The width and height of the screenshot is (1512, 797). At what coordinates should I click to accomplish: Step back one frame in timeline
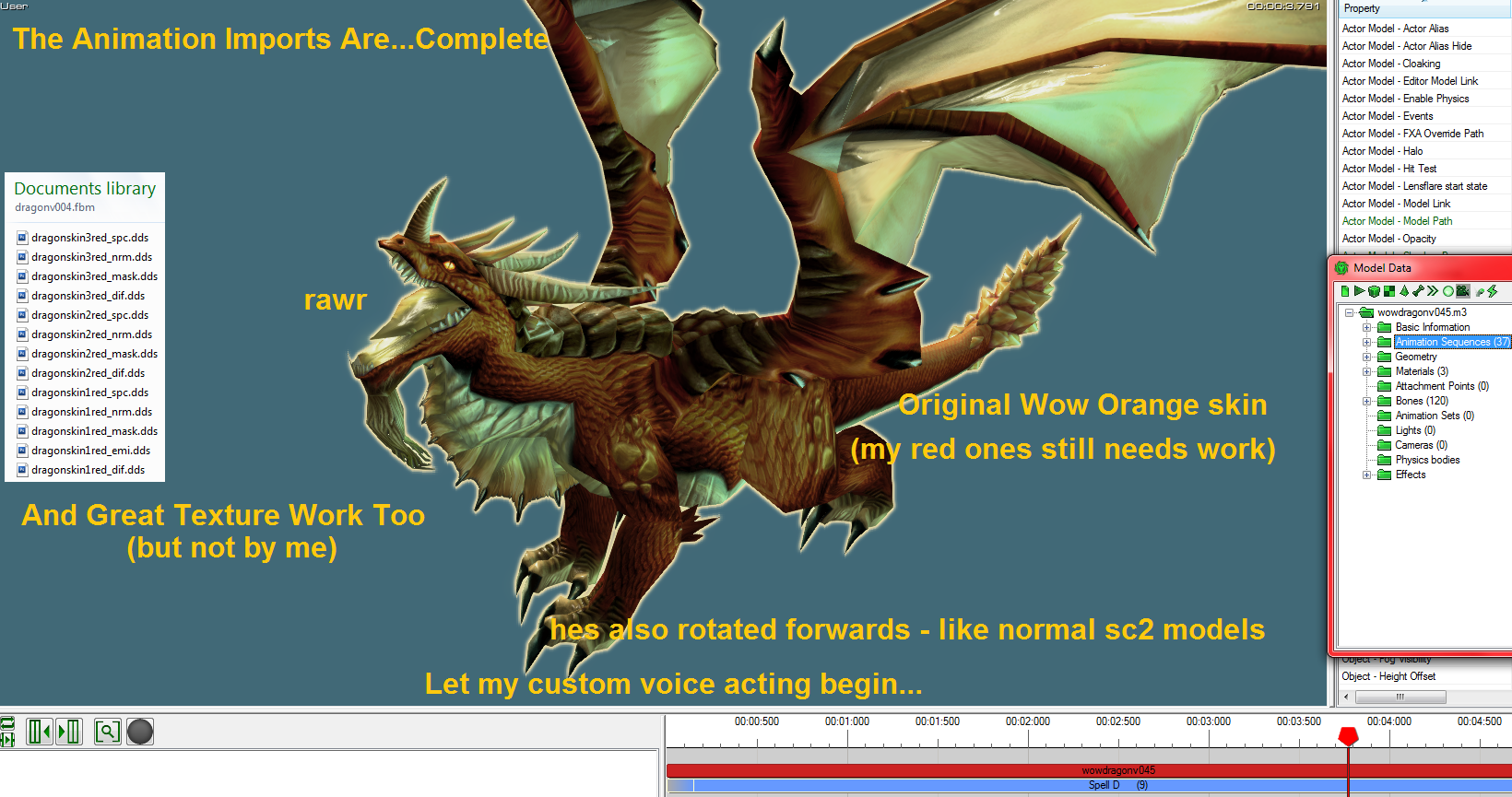click(x=39, y=732)
